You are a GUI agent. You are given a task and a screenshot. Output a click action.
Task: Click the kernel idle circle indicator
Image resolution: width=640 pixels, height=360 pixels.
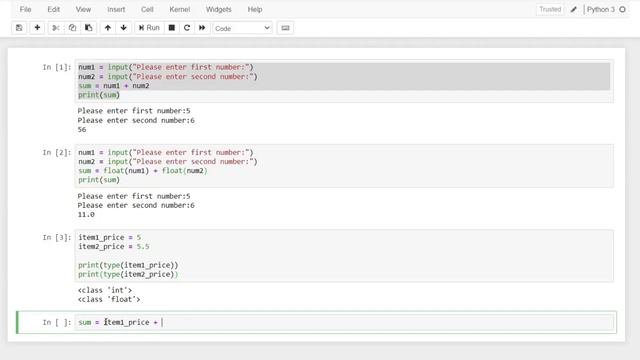point(622,9)
